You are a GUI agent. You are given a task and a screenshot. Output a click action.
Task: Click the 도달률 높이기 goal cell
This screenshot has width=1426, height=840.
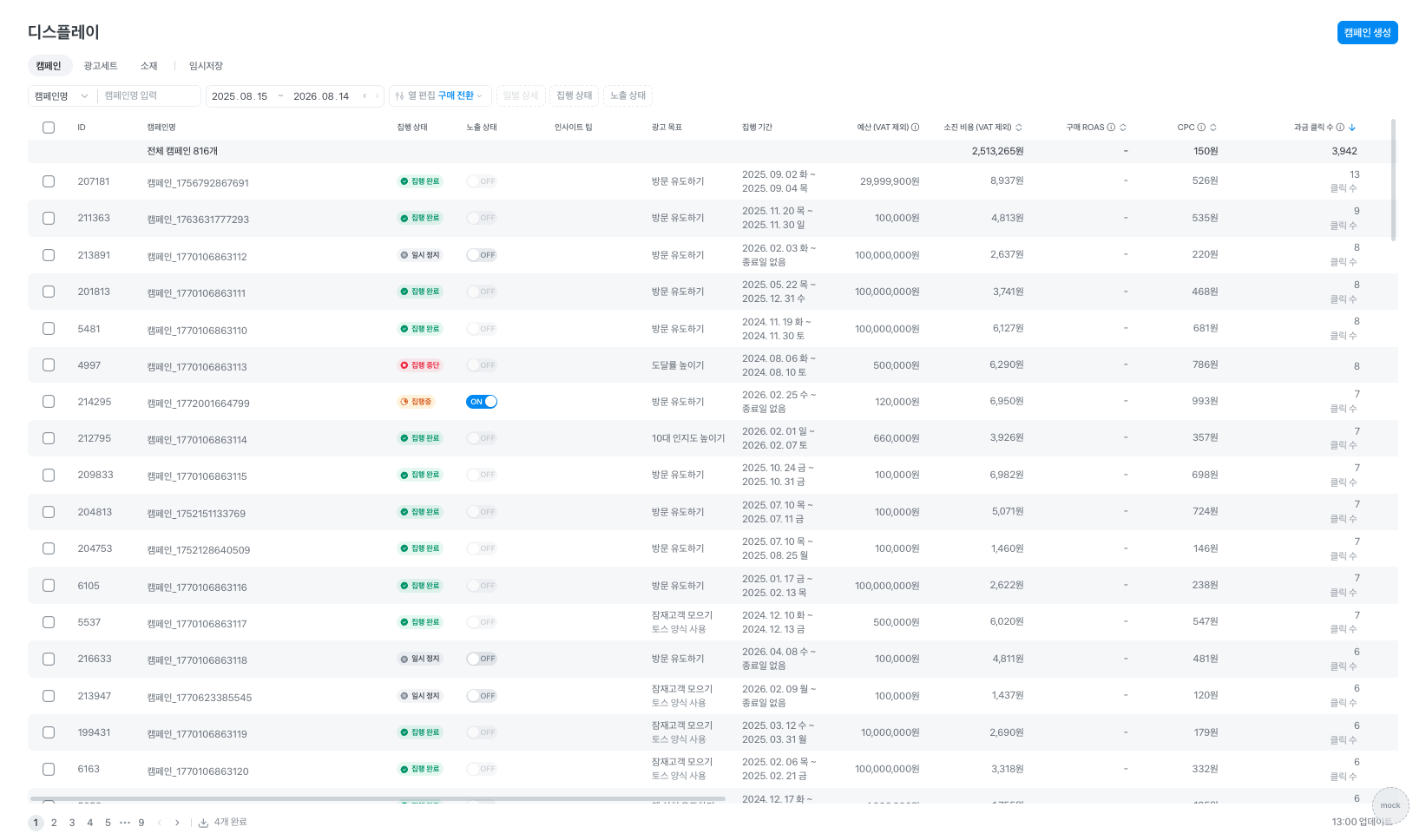tap(678, 365)
